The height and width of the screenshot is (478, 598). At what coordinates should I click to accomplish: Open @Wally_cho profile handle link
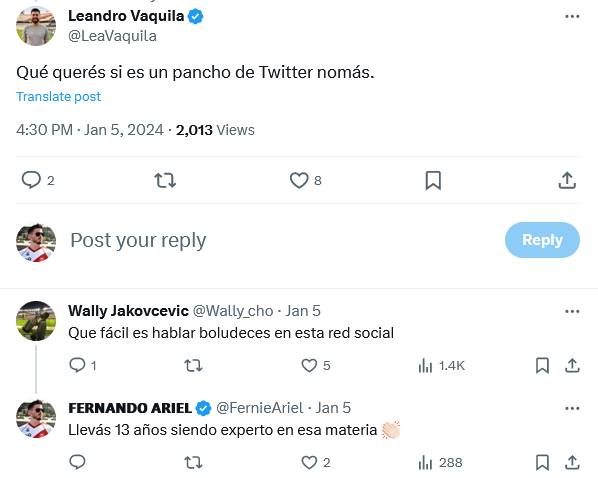click(x=233, y=311)
